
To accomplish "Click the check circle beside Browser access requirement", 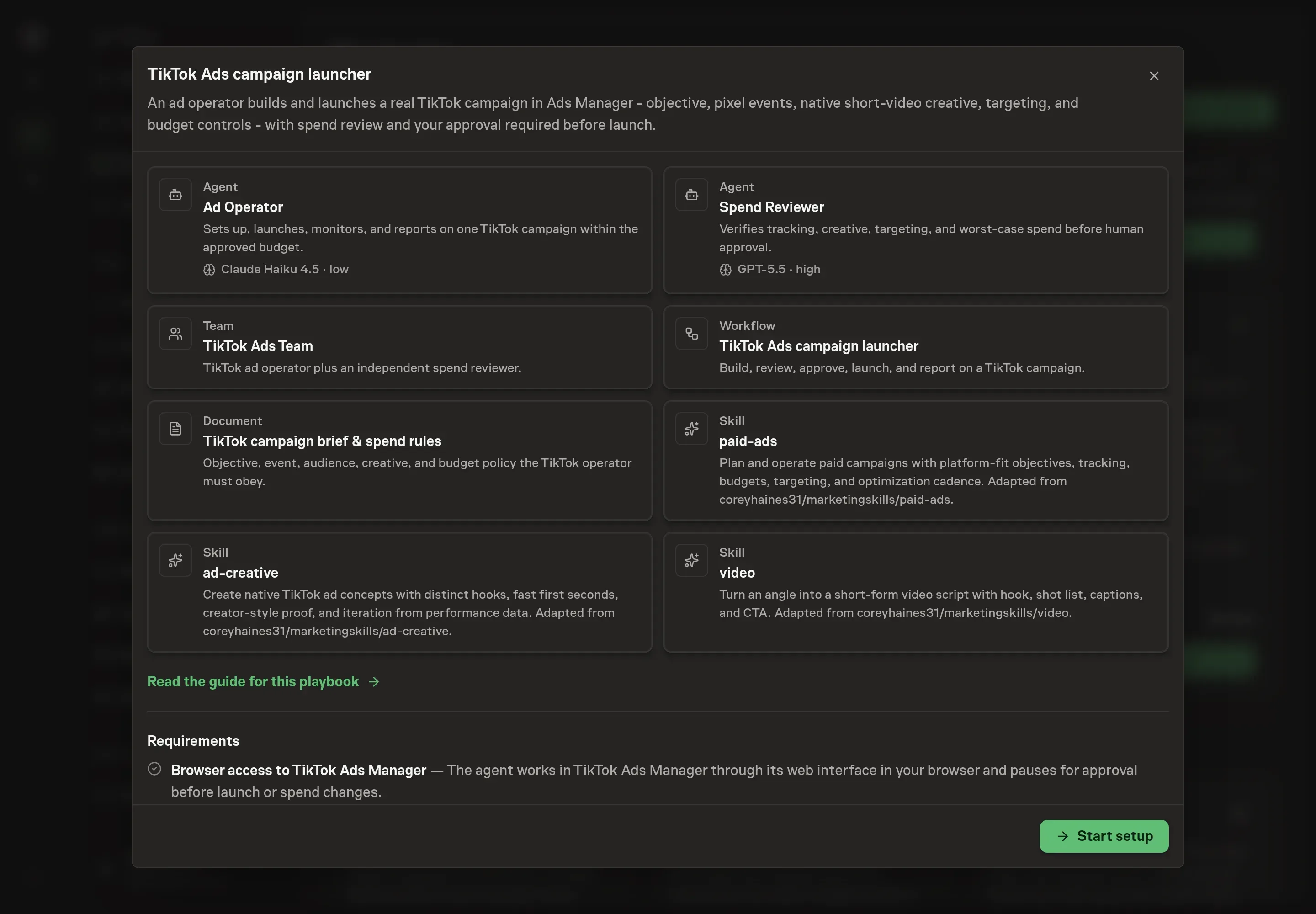I will click(x=154, y=769).
